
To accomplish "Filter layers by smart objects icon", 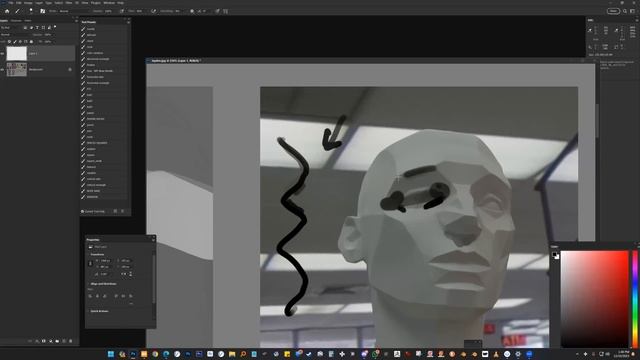I will [x=49, y=27].
